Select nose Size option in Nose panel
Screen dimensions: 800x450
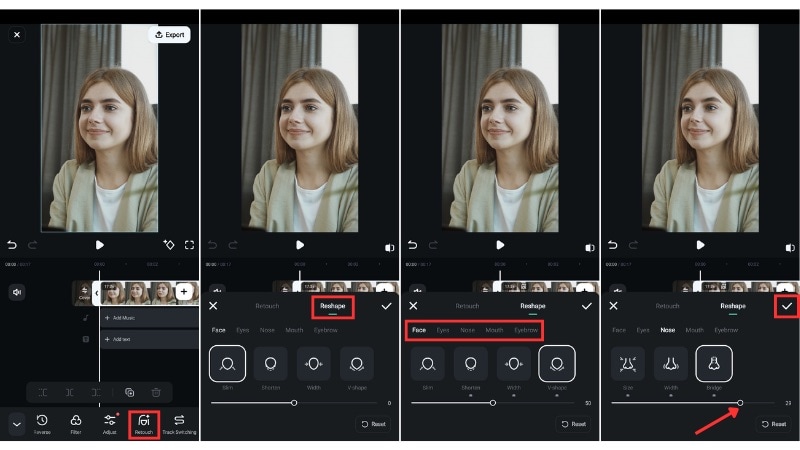[x=628, y=364]
